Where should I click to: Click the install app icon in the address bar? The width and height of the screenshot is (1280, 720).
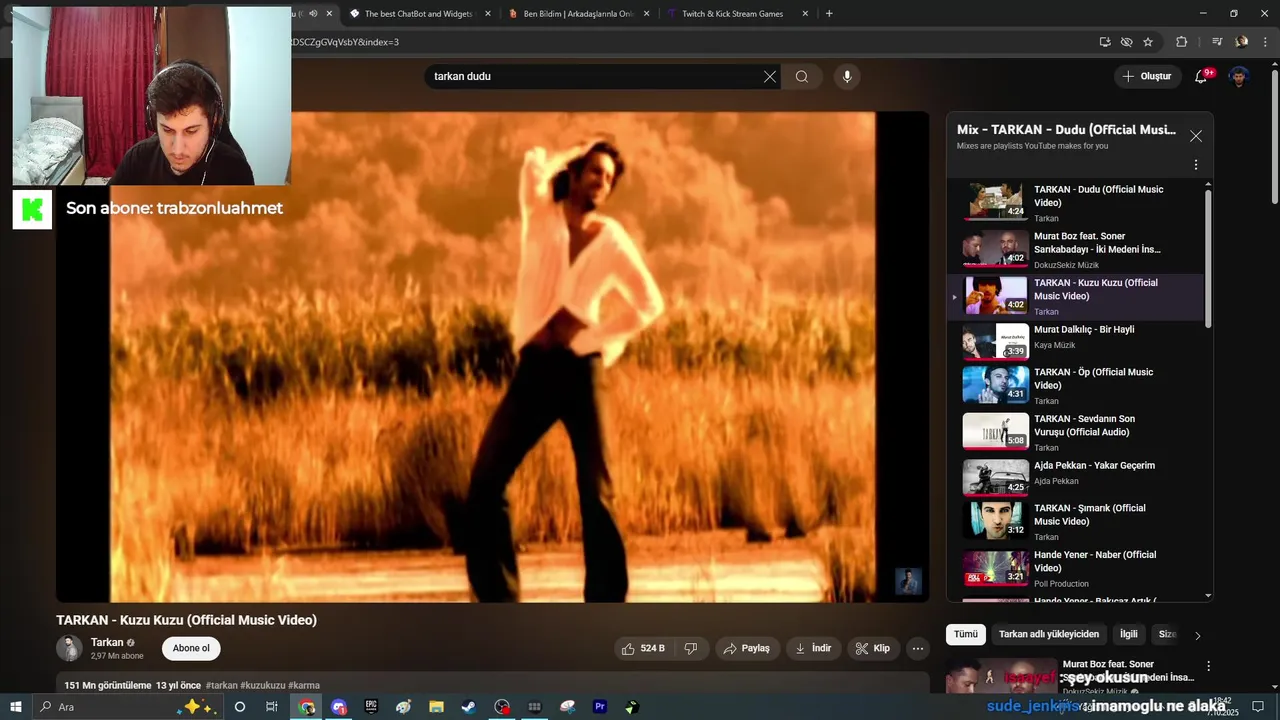point(1105,42)
